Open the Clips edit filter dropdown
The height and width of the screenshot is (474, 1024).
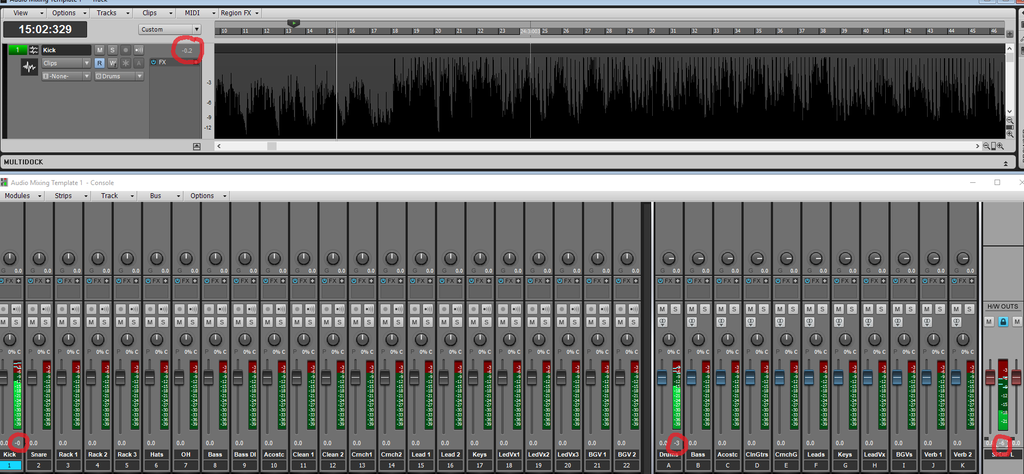tap(66, 62)
